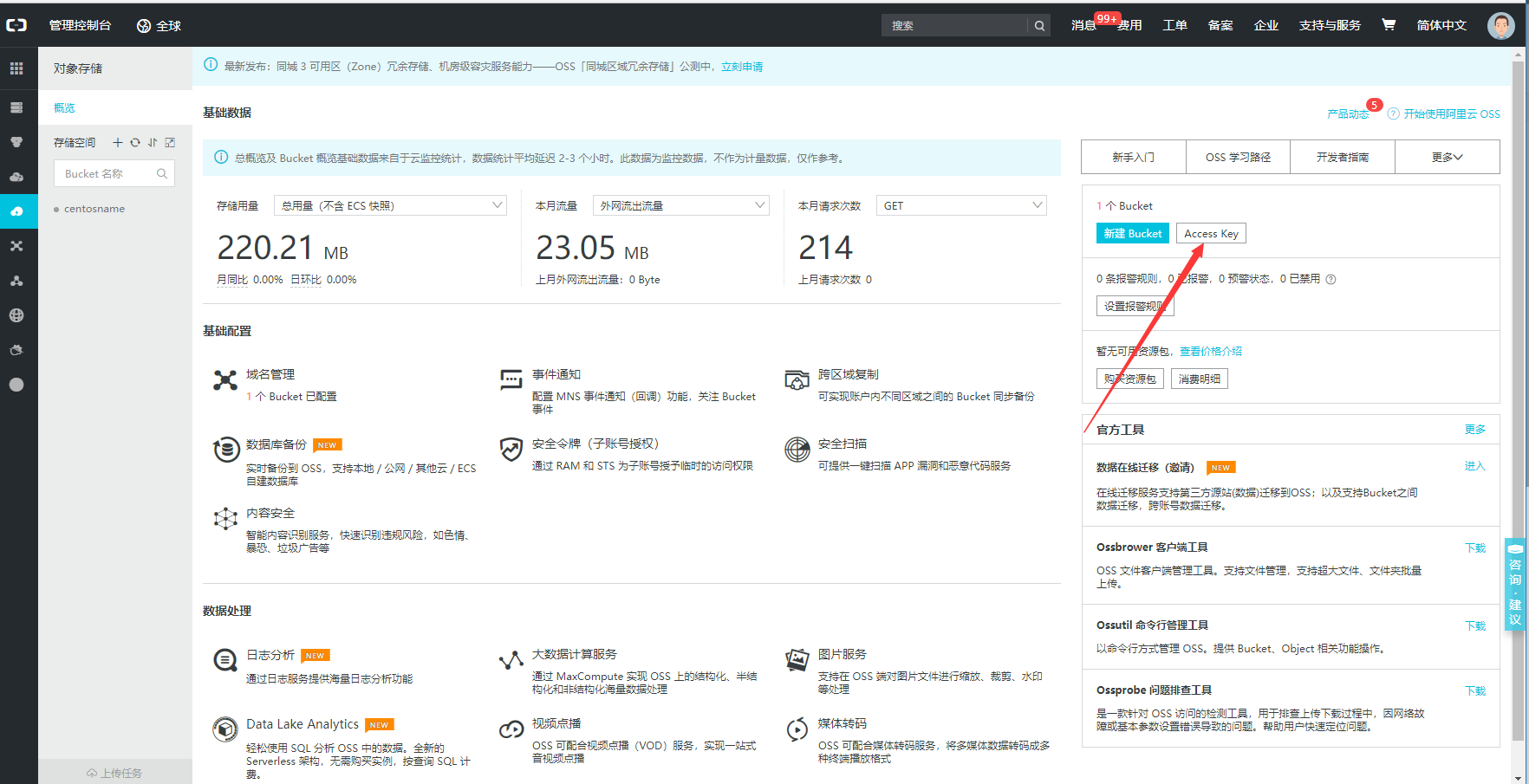The image size is (1529, 784).
Task: Click the 域名管理 icon
Action: pos(225,379)
